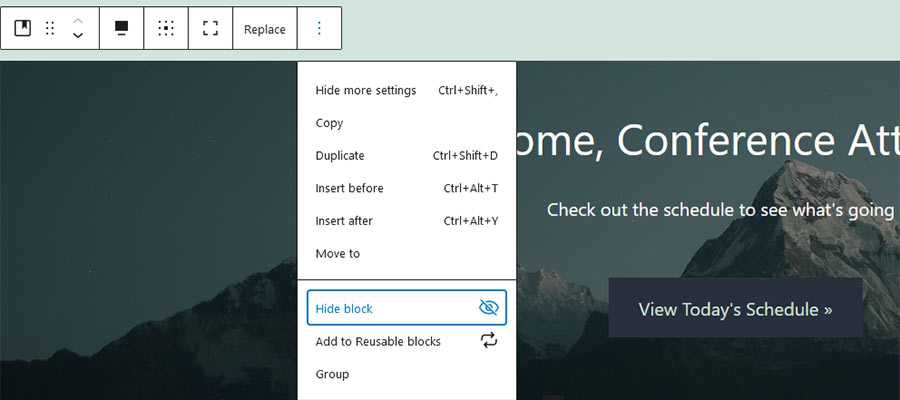
Task: Click the move up arrow
Action: pos(78,21)
